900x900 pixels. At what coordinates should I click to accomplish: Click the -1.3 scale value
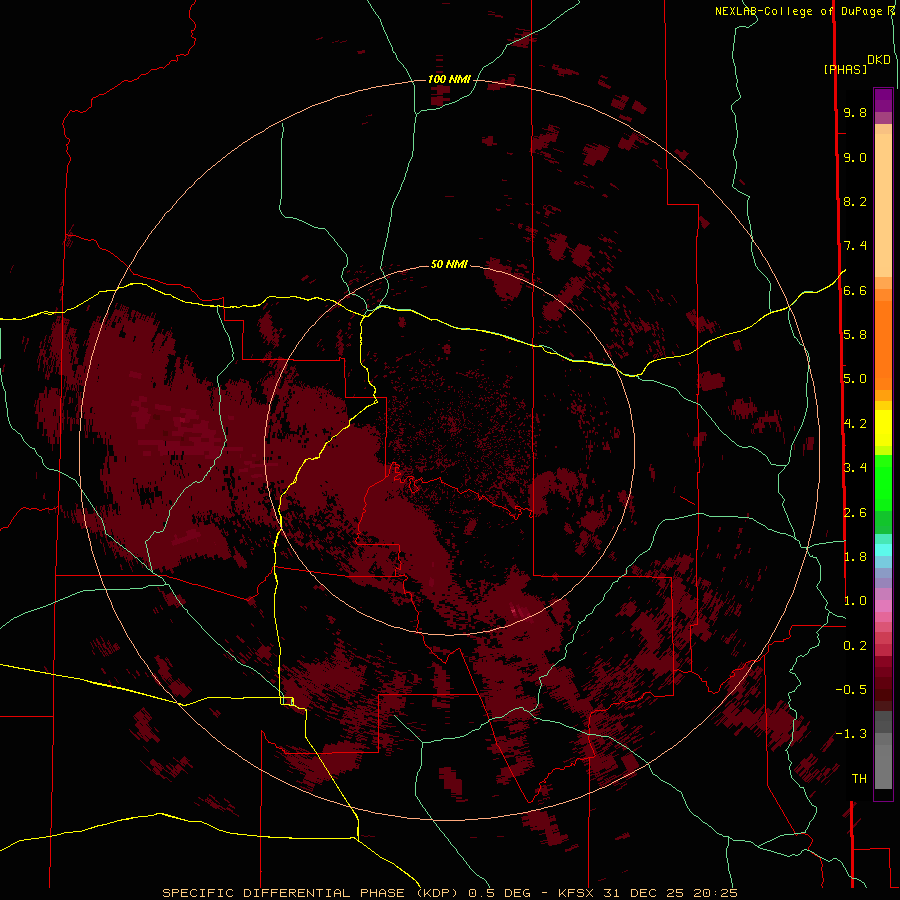(x=851, y=734)
